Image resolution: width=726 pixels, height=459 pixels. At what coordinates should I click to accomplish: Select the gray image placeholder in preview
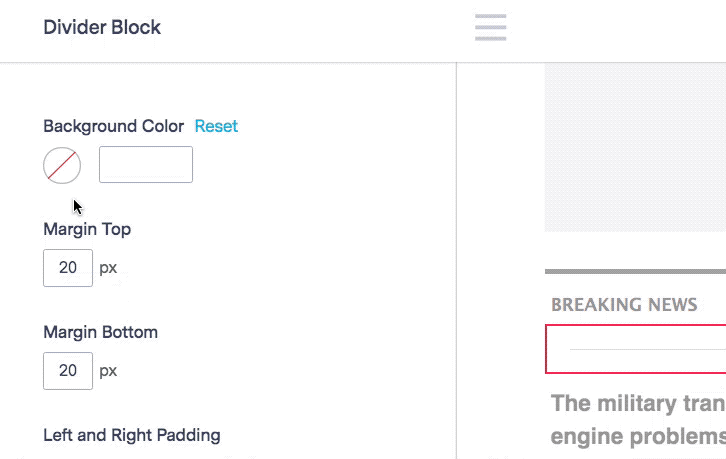pos(635,147)
